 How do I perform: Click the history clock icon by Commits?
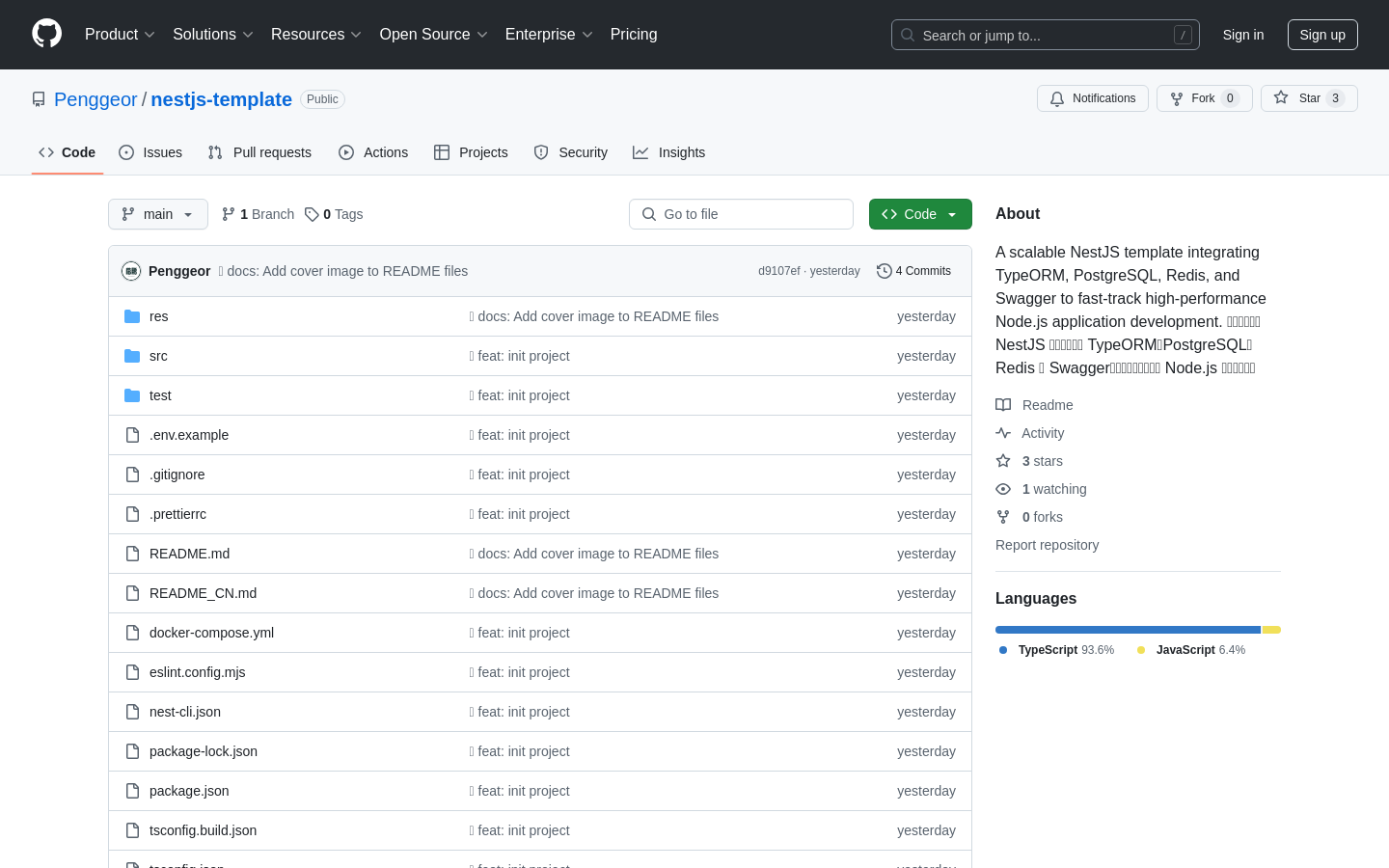884,271
